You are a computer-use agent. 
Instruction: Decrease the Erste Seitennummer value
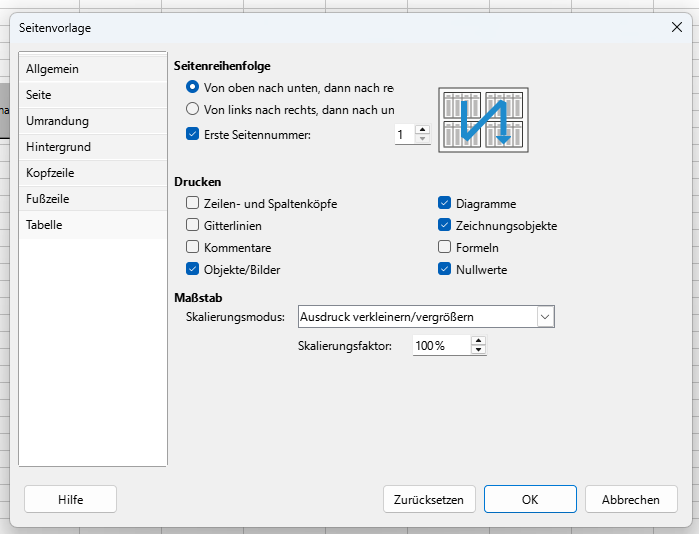(422, 139)
